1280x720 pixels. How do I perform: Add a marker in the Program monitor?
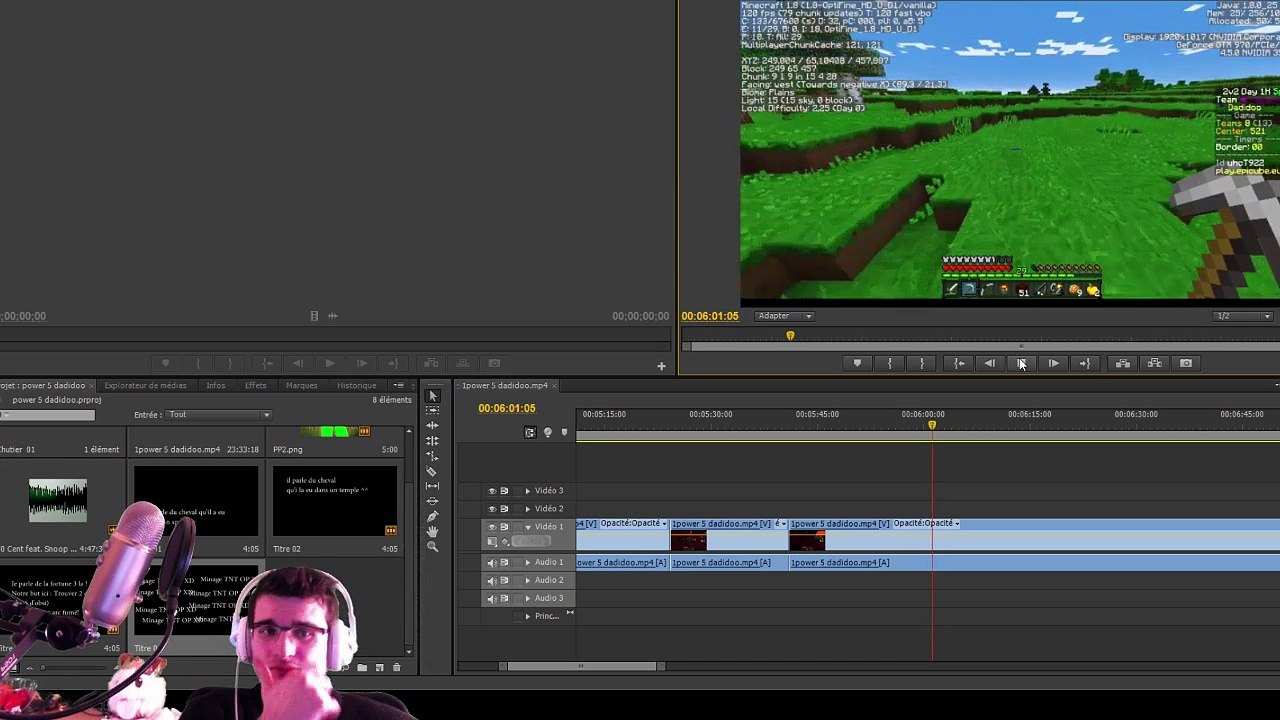point(857,364)
